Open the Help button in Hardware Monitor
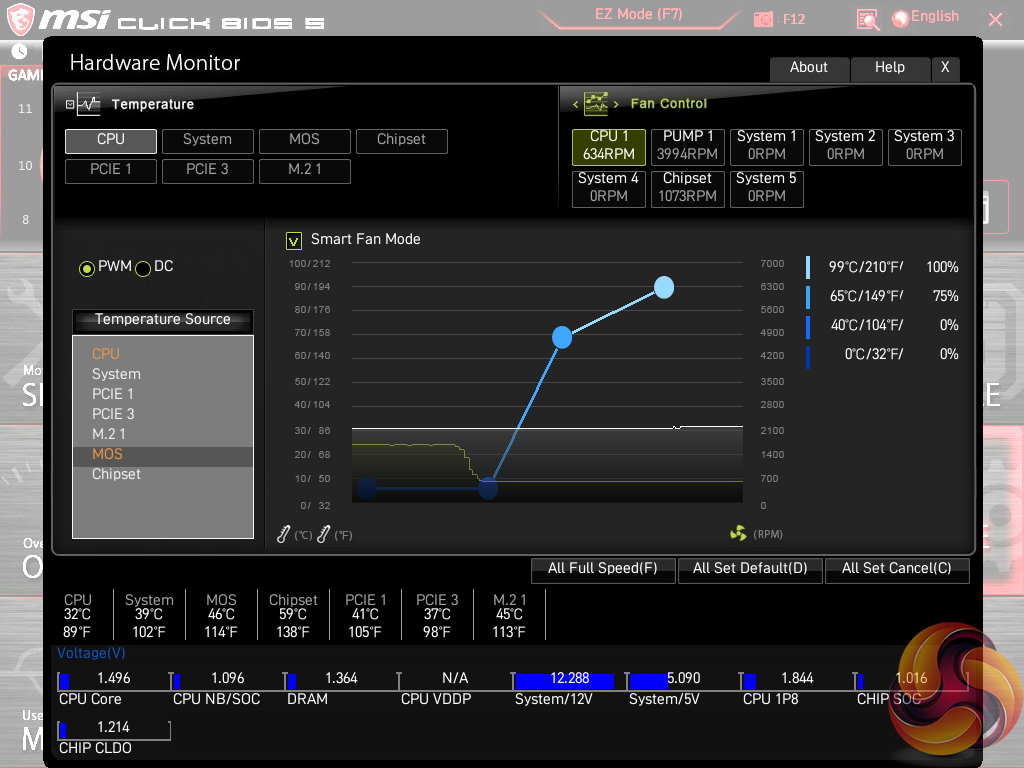 pyautogui.click(x=889, y=68)
